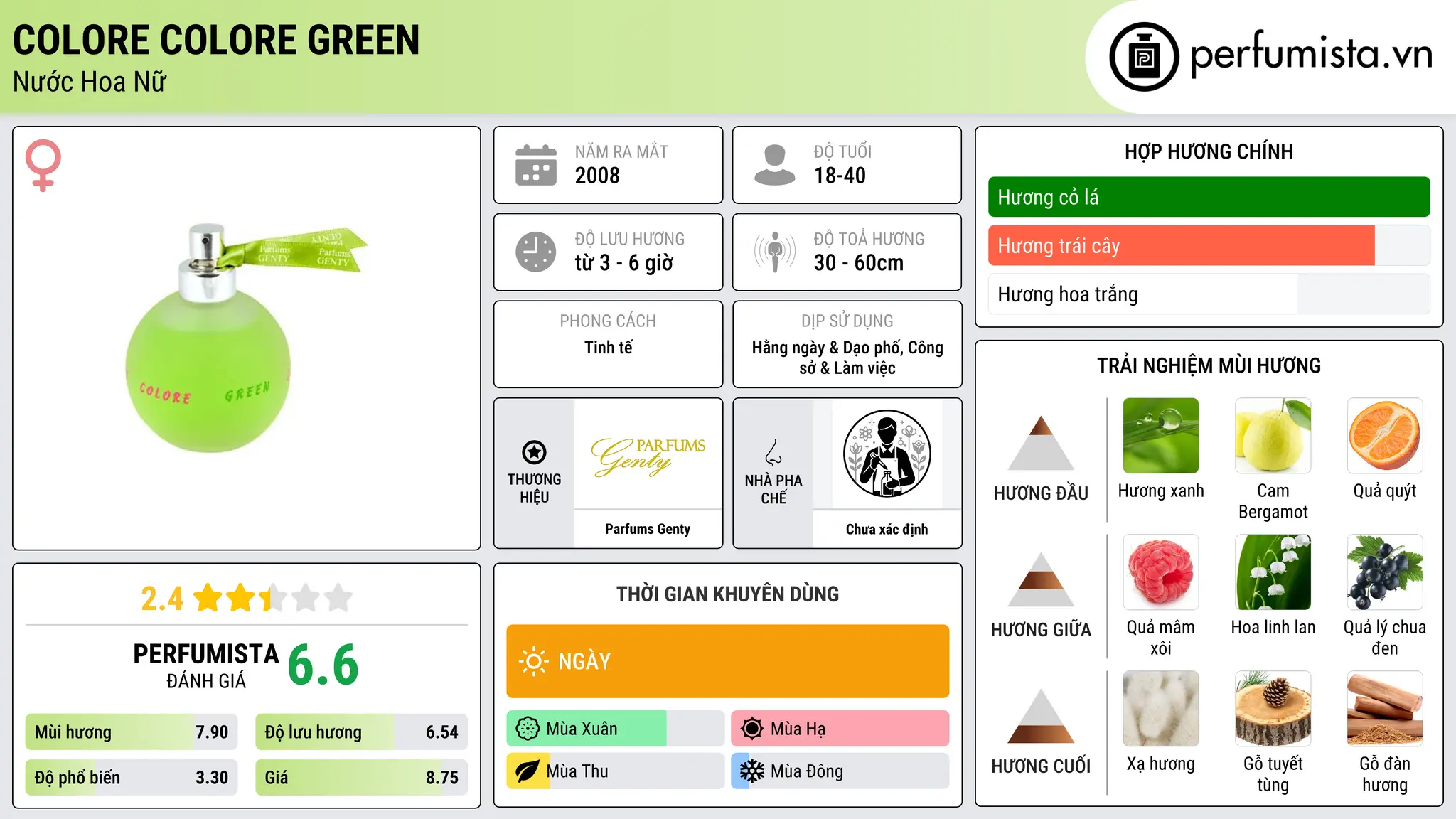
Task: Click the Mùi hương 7.90 score bar
Action: (x=132, y=732)
